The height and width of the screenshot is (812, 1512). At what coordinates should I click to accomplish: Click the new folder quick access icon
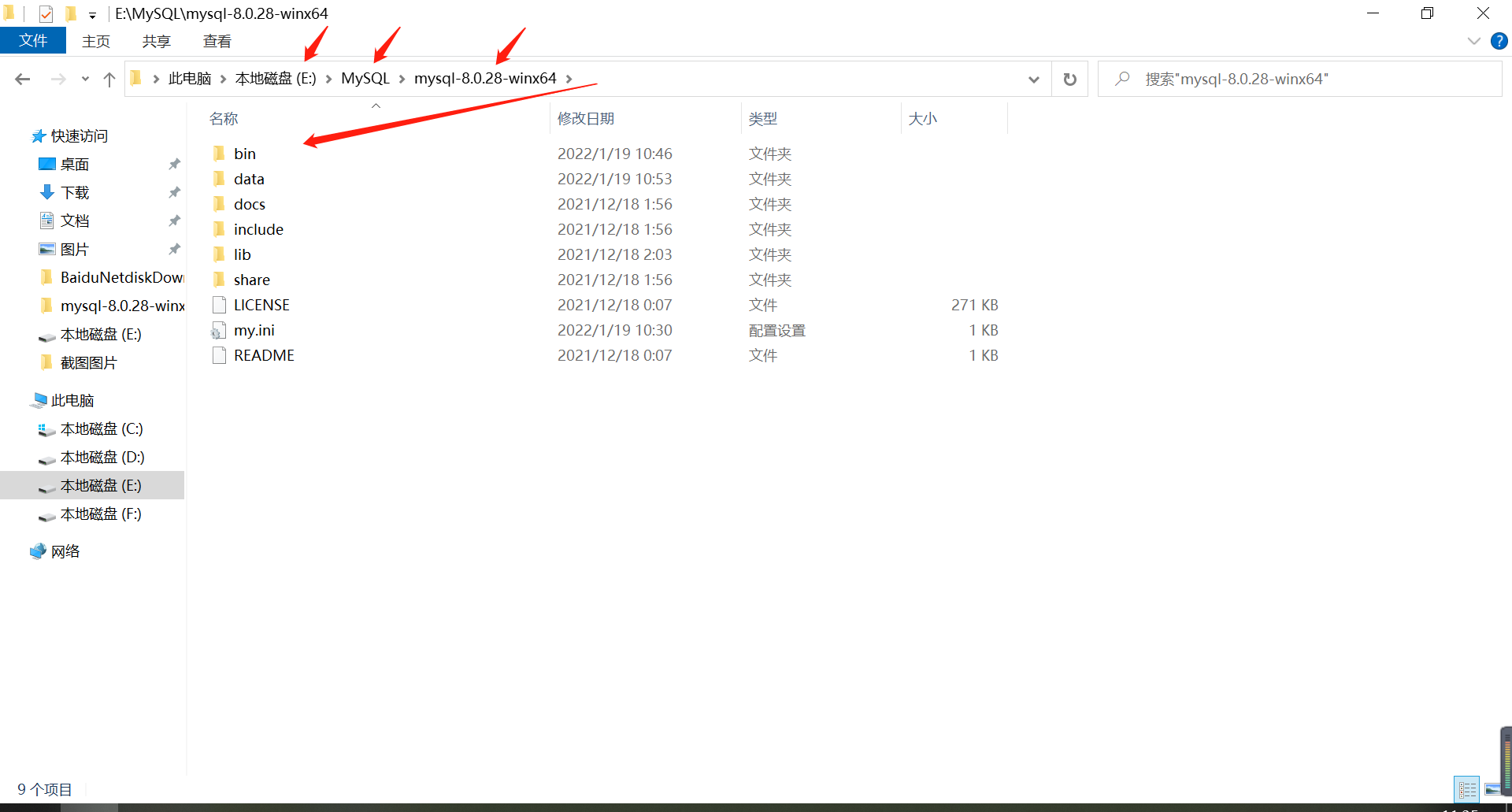pos(70,13)
